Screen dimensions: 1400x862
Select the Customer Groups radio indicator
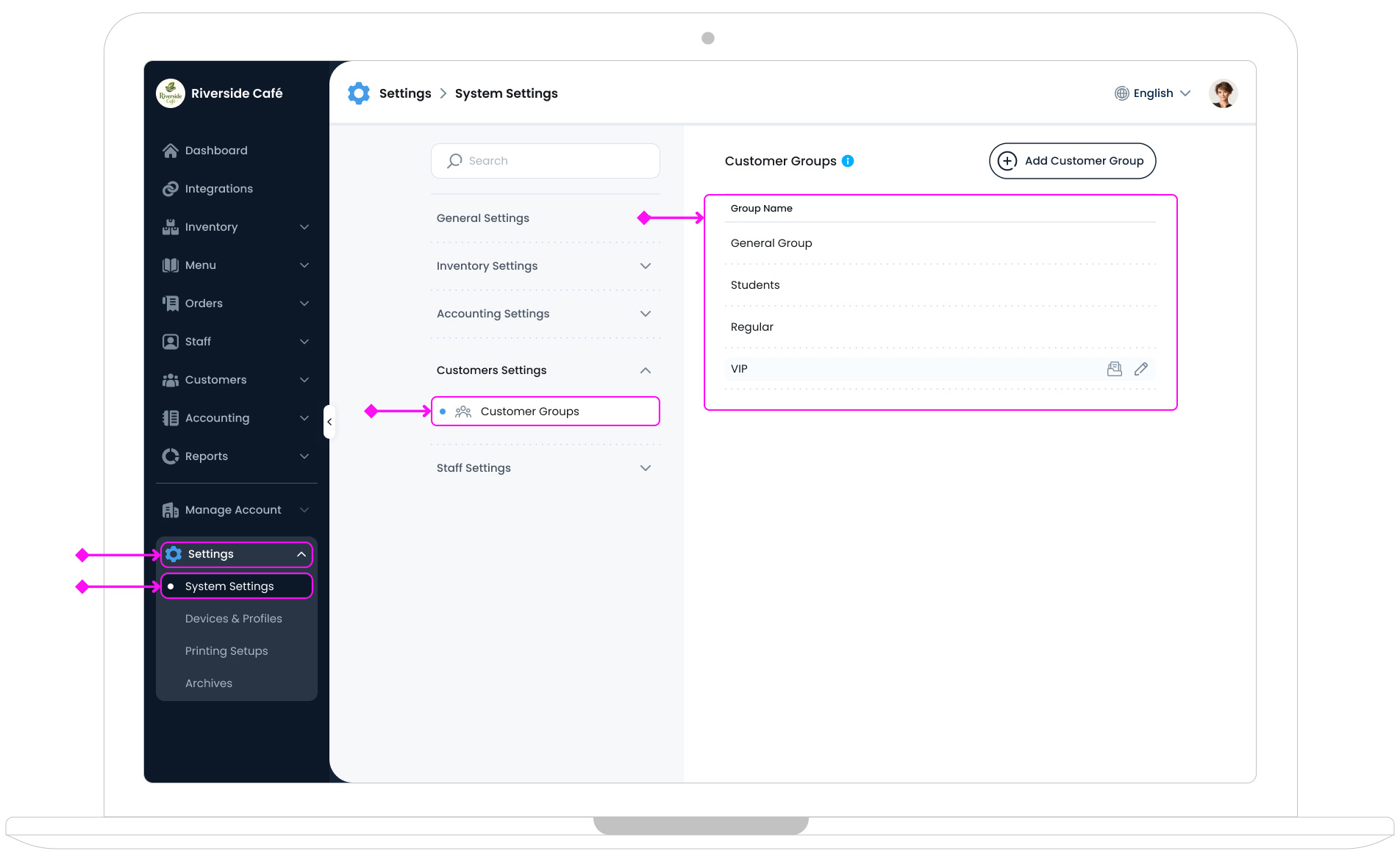pyautogui.click(x=443, y=411)
